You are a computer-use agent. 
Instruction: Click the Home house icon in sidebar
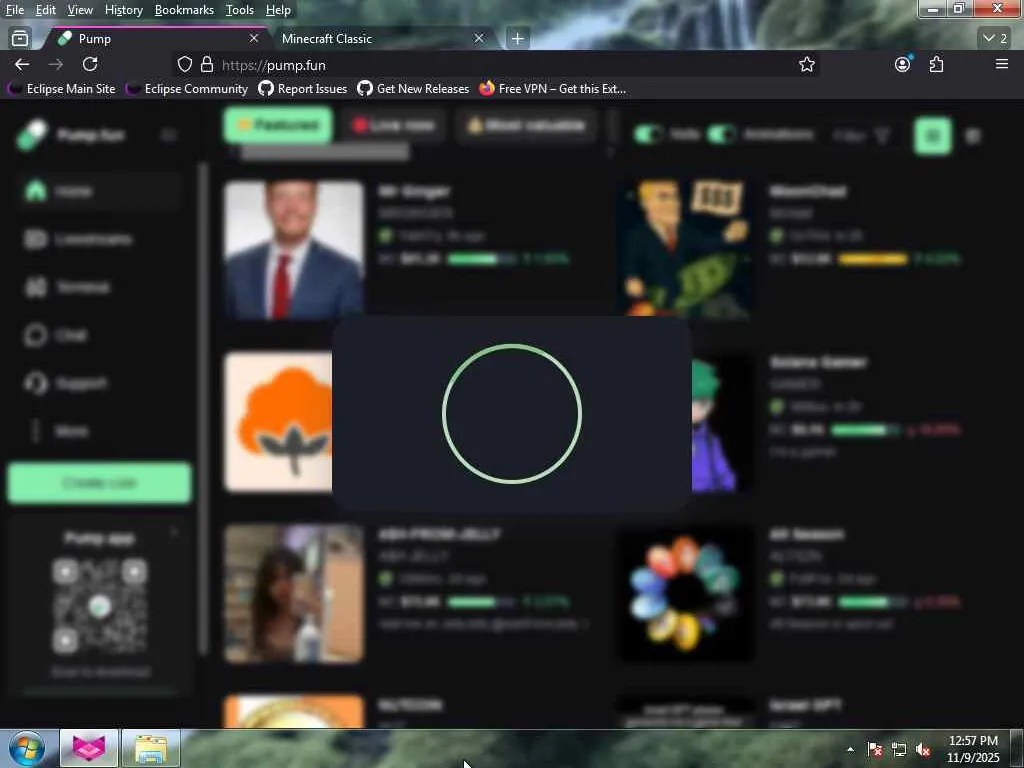pos(35,191)
